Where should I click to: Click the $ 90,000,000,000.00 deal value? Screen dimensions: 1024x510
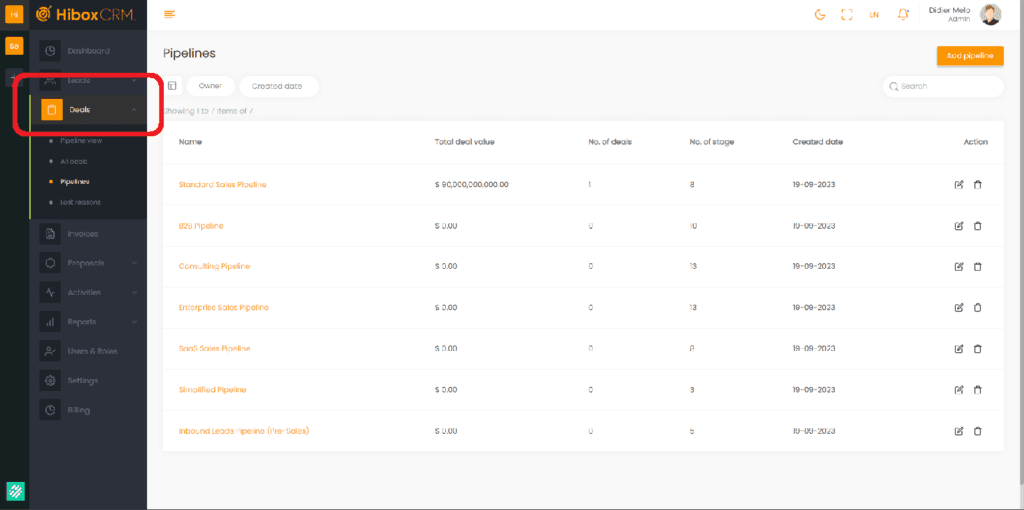pos(472,185)
